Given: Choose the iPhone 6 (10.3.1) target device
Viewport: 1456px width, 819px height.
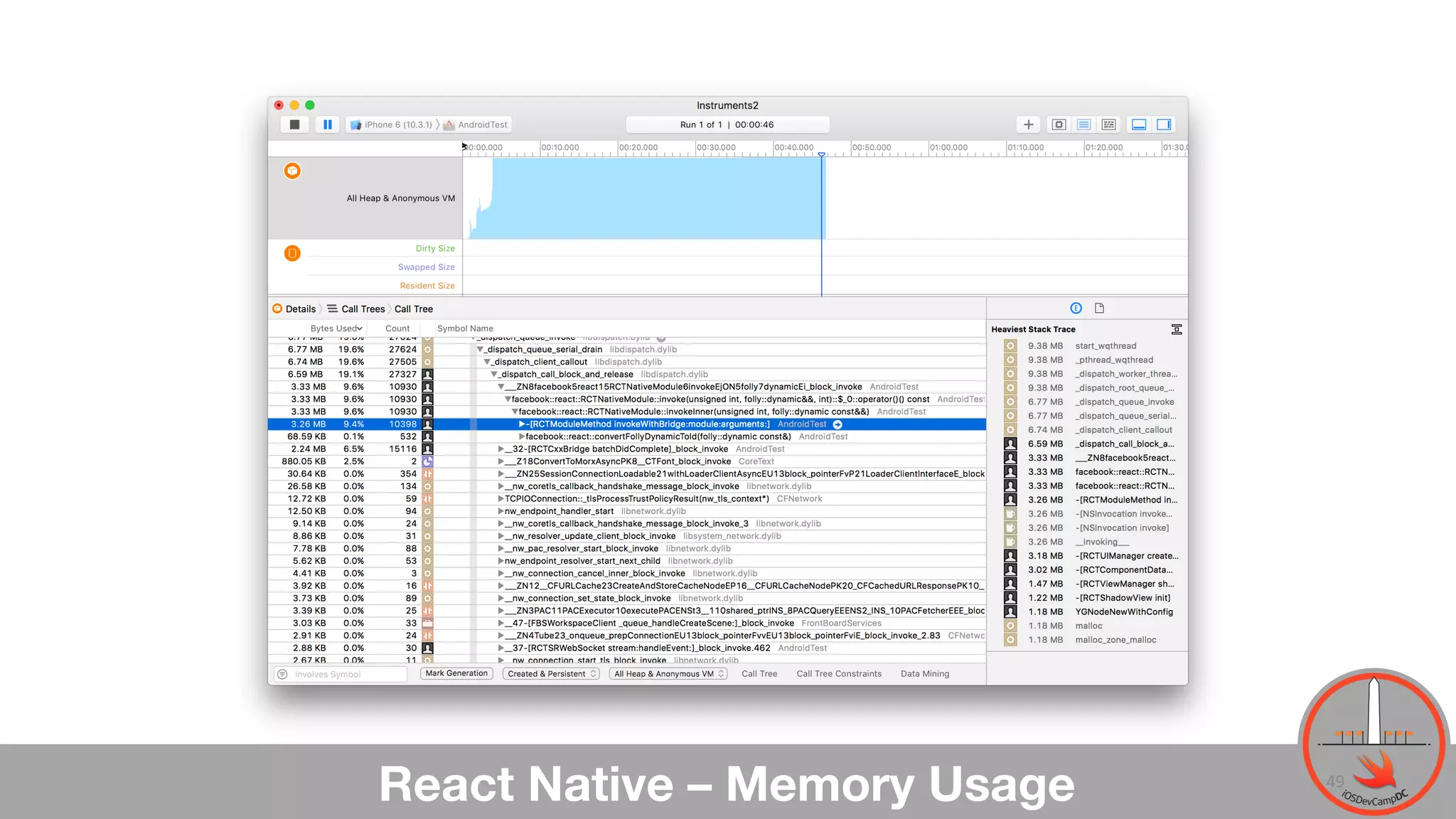Looking at the screenshot, I should (x=392, y=125).
